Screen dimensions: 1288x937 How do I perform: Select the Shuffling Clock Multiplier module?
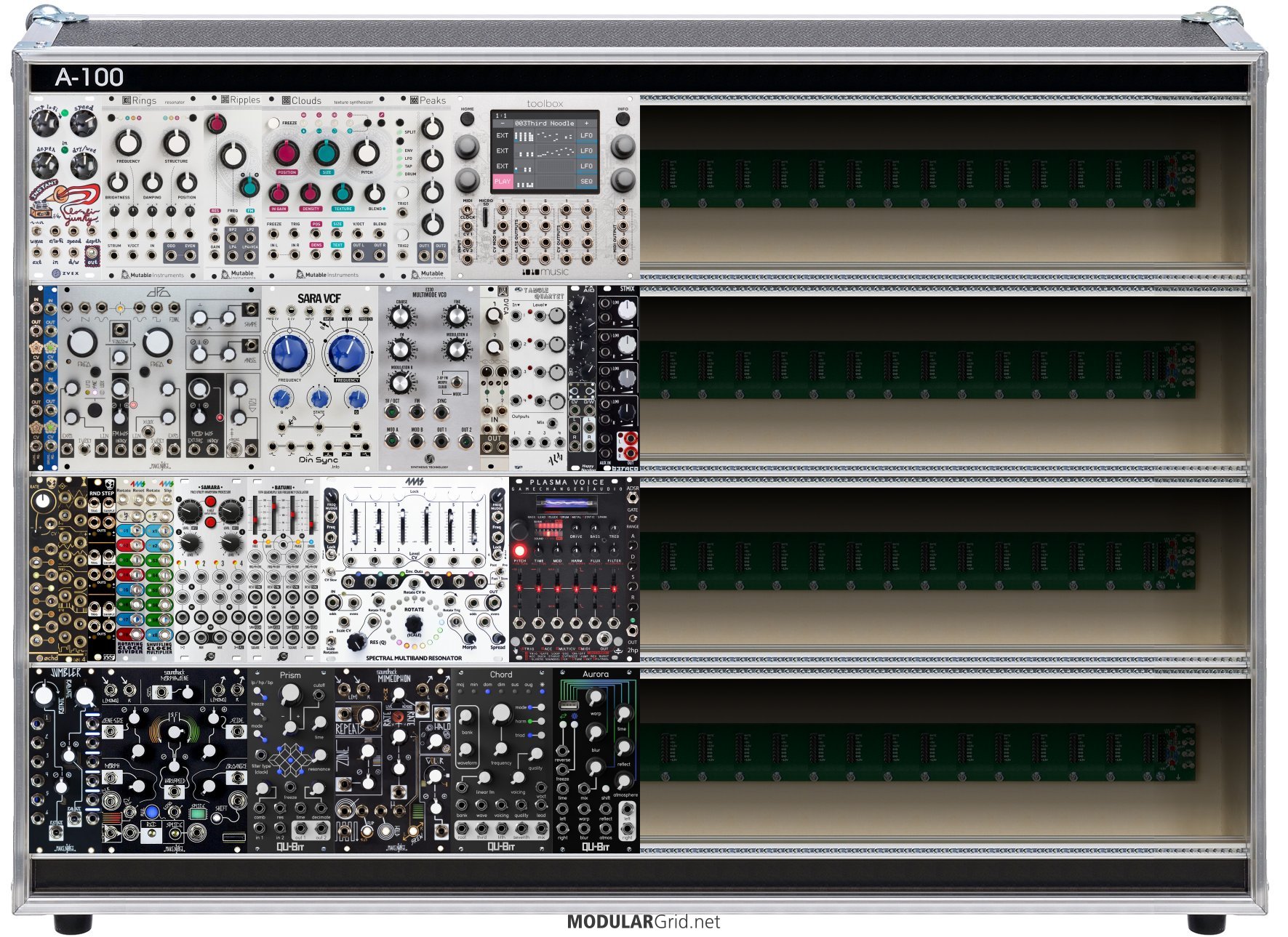click(160, 569)
